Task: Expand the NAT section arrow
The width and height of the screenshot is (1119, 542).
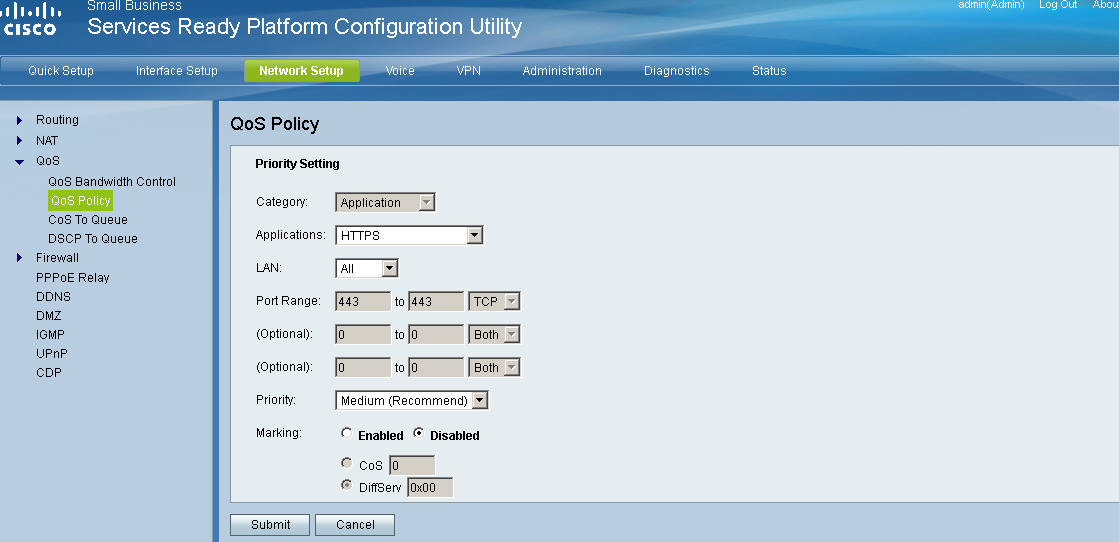Action: (x=19, y=141)
